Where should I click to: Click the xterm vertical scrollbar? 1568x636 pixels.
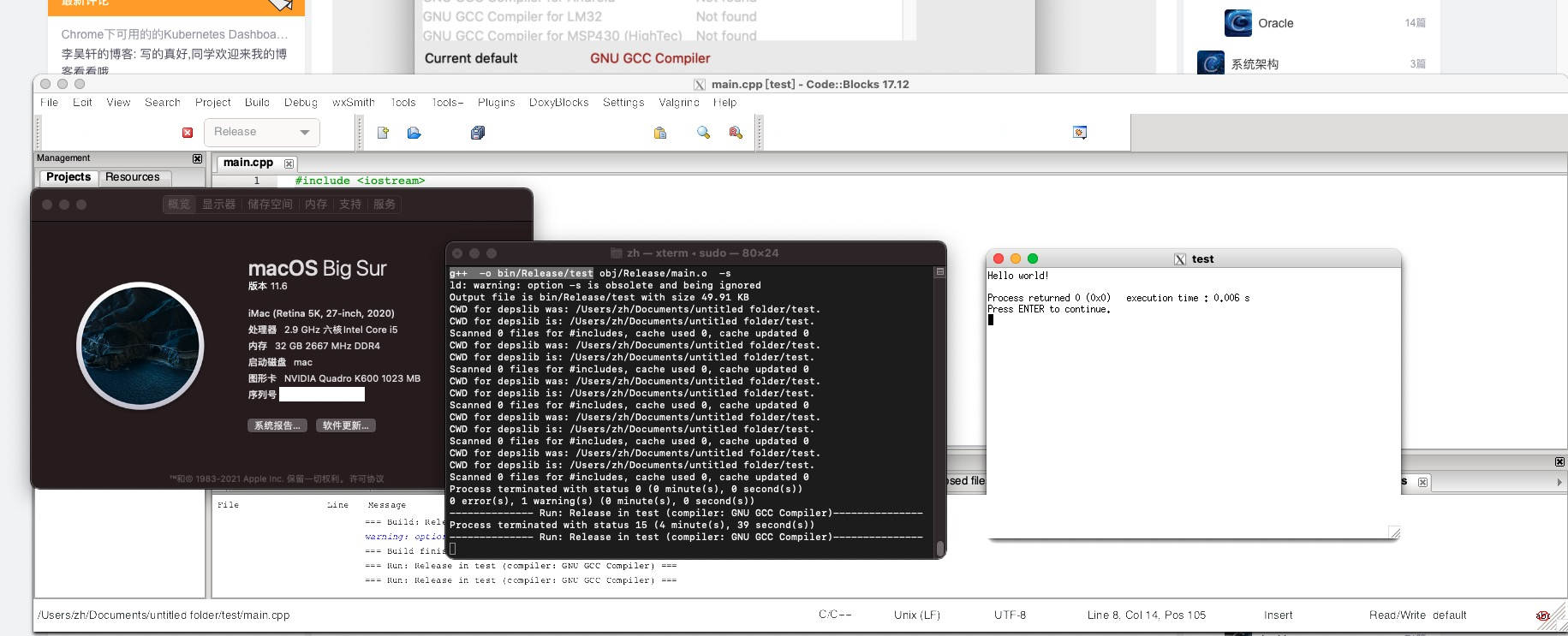tap(939, 414)
